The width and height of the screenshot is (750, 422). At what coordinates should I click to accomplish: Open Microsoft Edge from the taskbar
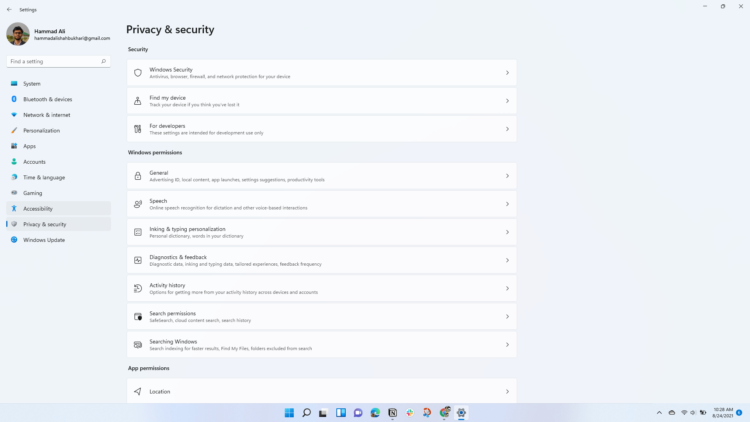tap(375, 412)
